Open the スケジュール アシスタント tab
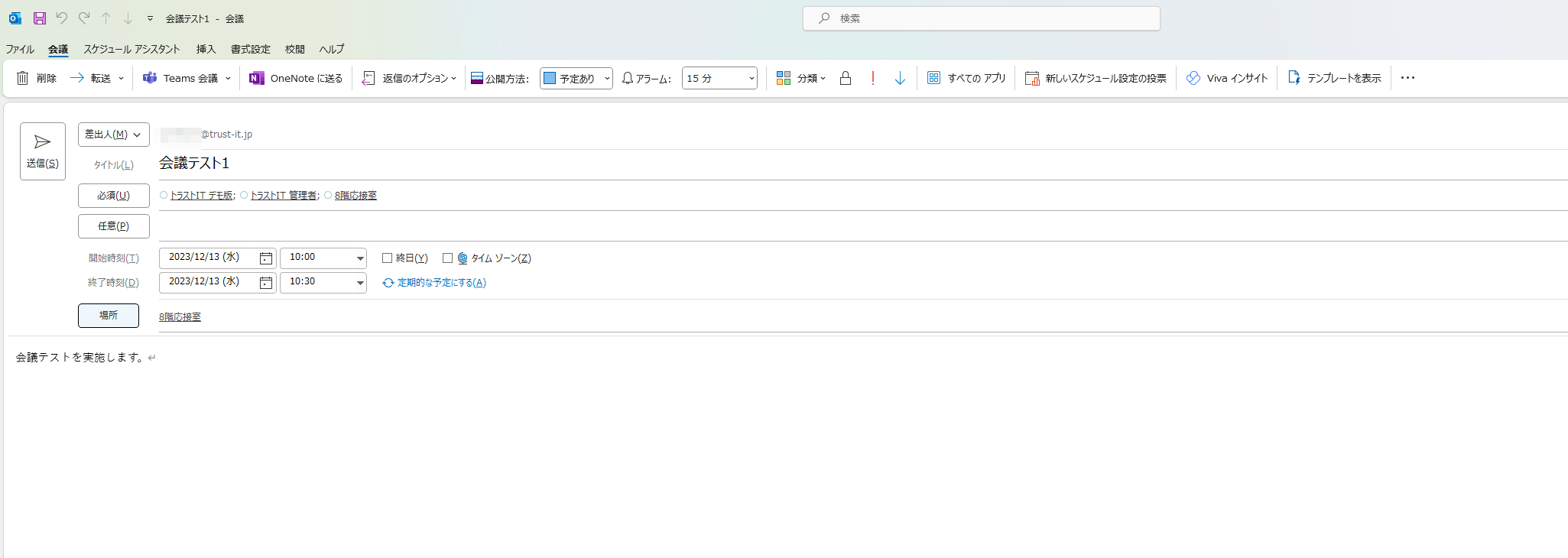 (x=131, y=49)
